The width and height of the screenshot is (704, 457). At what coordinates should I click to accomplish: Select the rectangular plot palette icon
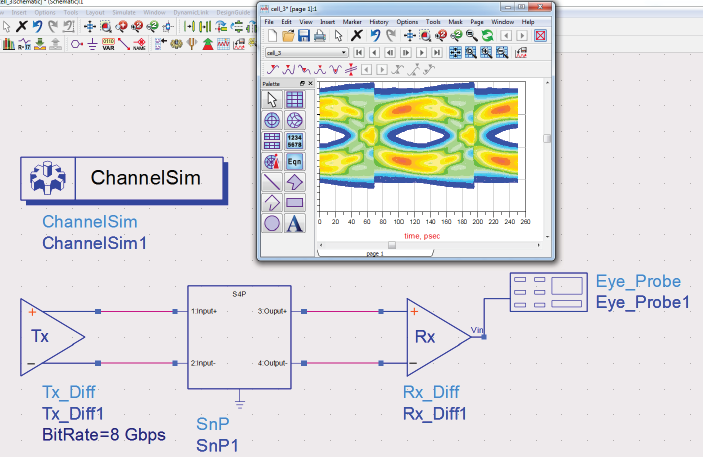tap(295, 100)
